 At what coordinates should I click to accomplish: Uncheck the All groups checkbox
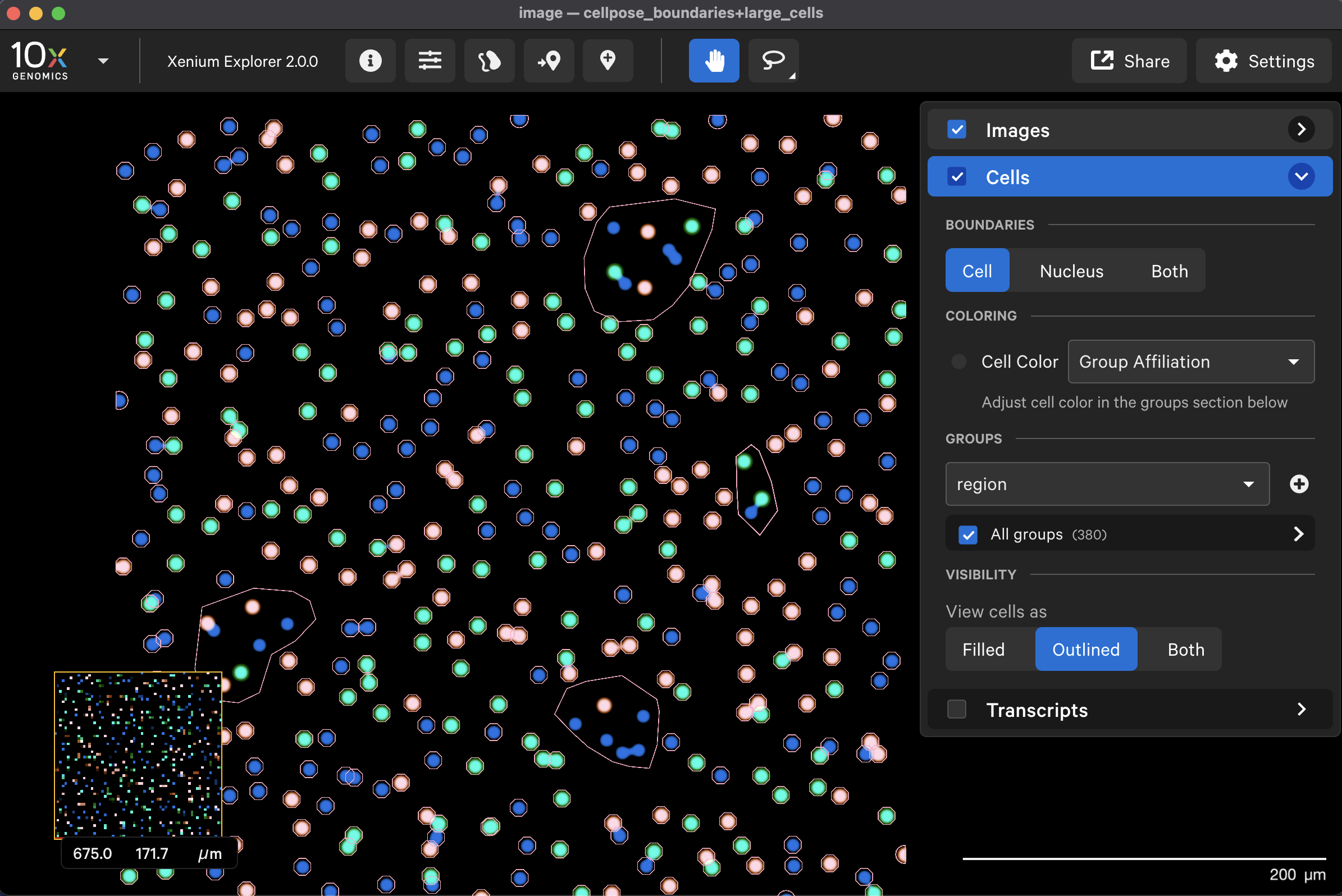pyautogui.click(x=967, y=534)
